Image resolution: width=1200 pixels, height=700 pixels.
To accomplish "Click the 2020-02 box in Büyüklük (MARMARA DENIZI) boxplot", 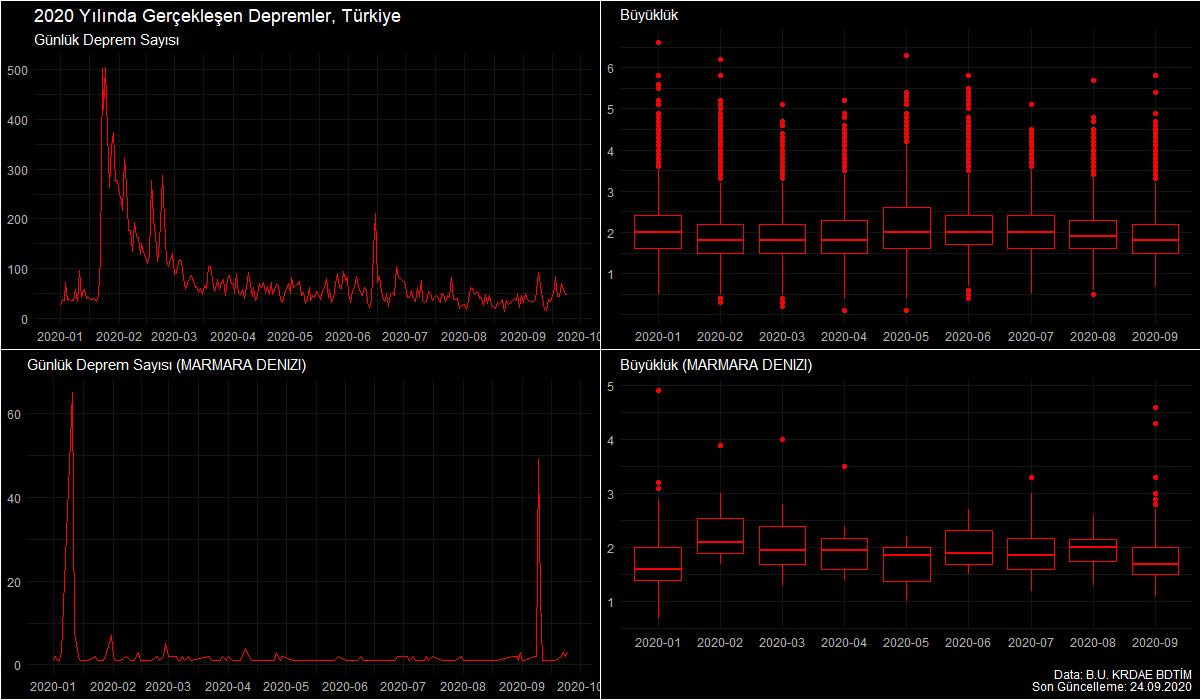I will click(720, 536).
